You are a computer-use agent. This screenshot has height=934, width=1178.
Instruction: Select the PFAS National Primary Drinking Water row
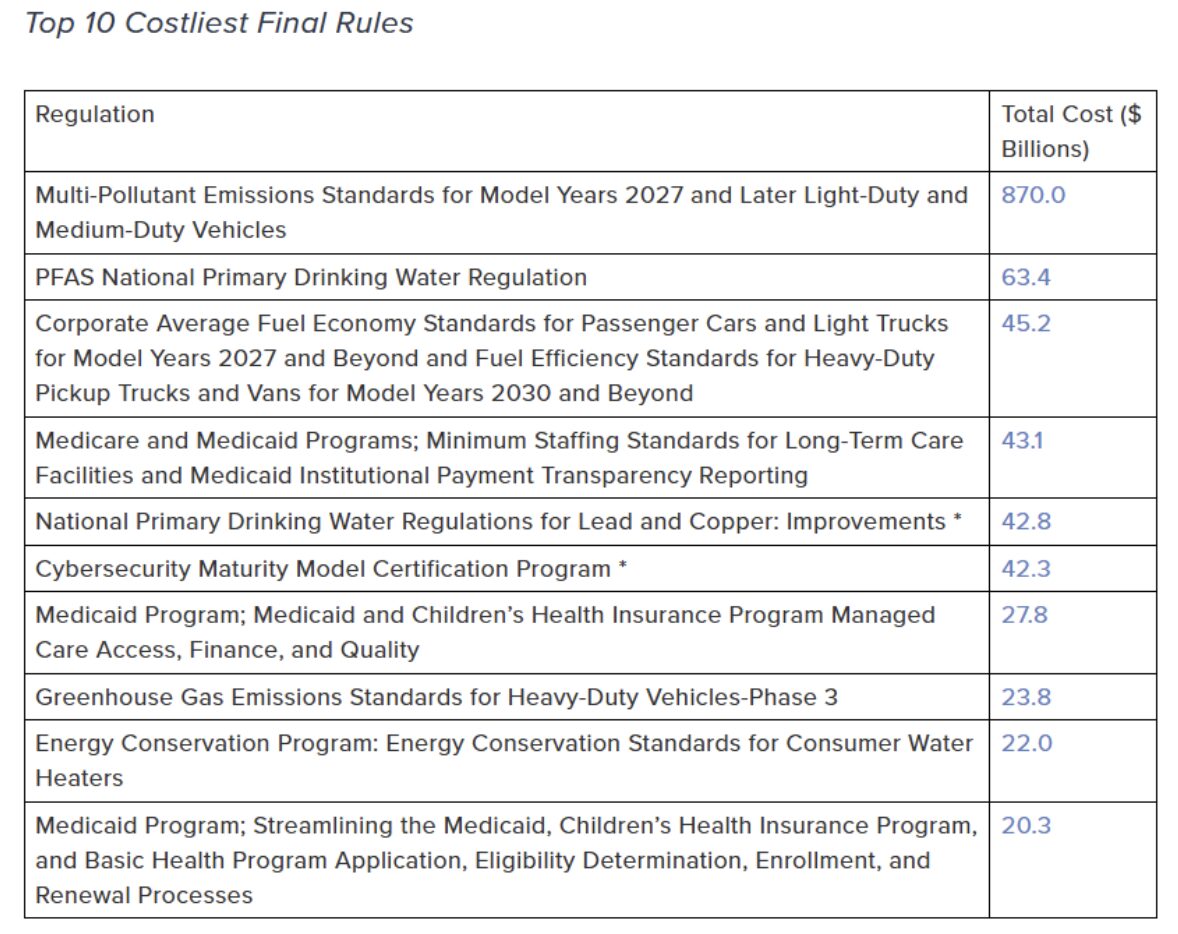tap(591, 277)
